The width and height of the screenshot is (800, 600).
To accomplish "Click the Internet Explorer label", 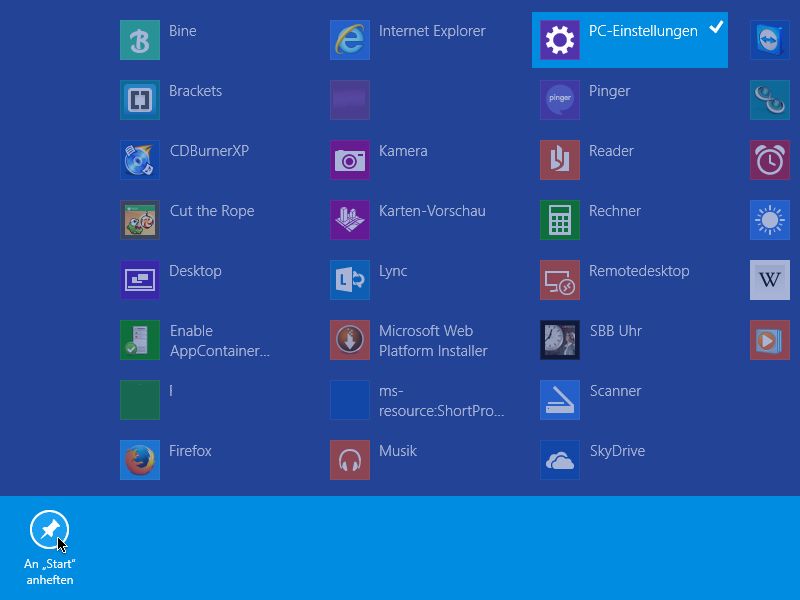I will coord(432,31).
